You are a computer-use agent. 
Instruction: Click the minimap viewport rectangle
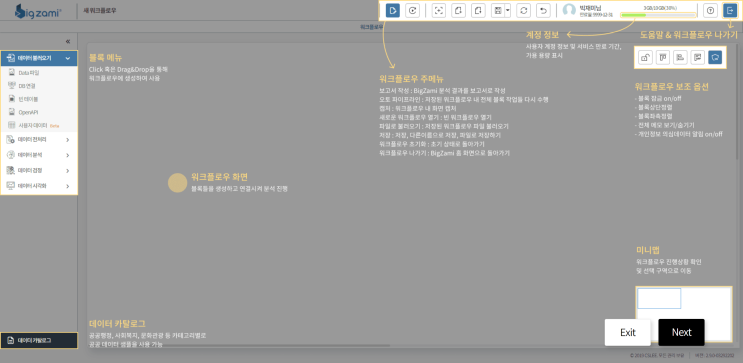(659, 299)
